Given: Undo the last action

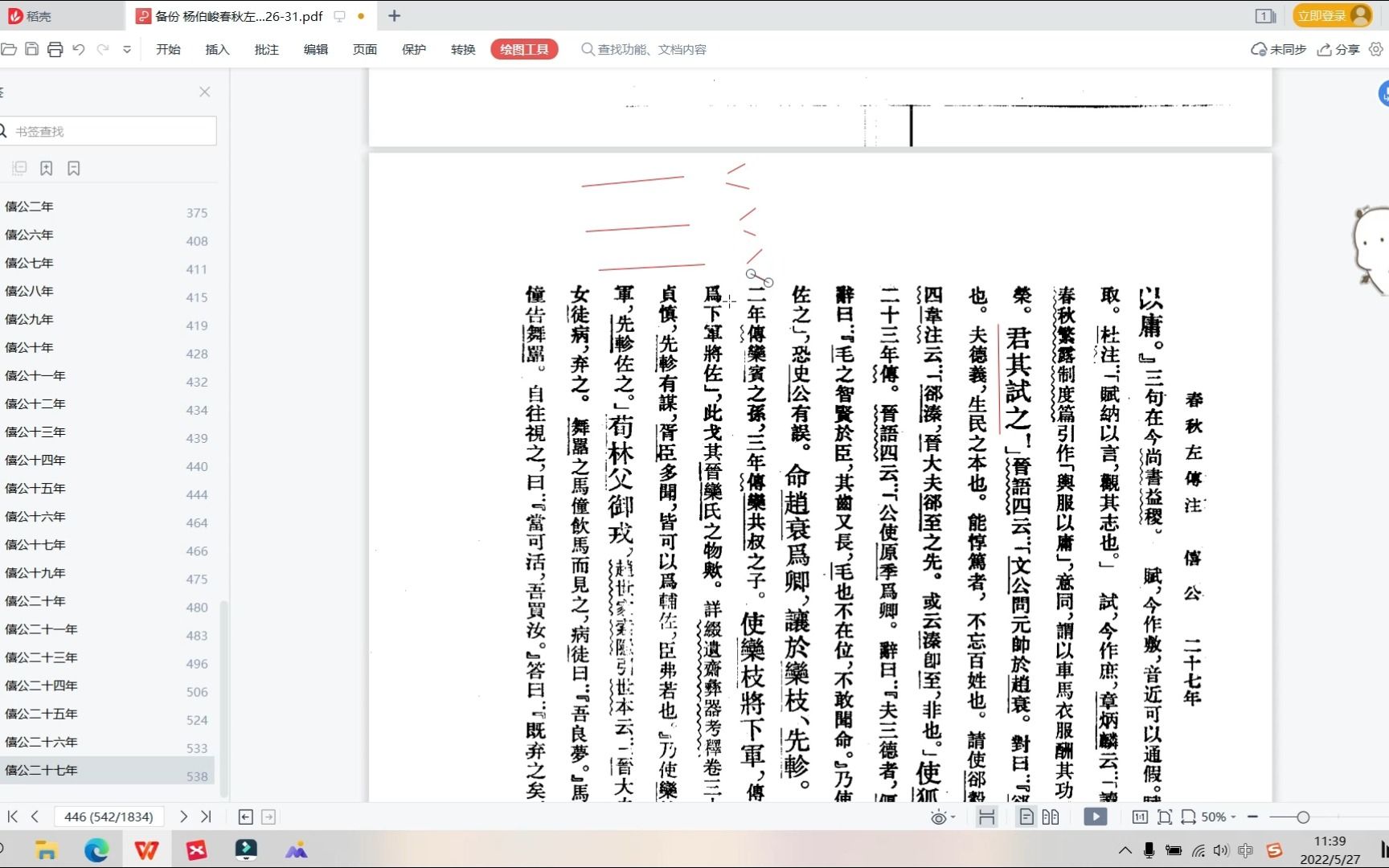Looking at the screenshot, I should [79, 50].
